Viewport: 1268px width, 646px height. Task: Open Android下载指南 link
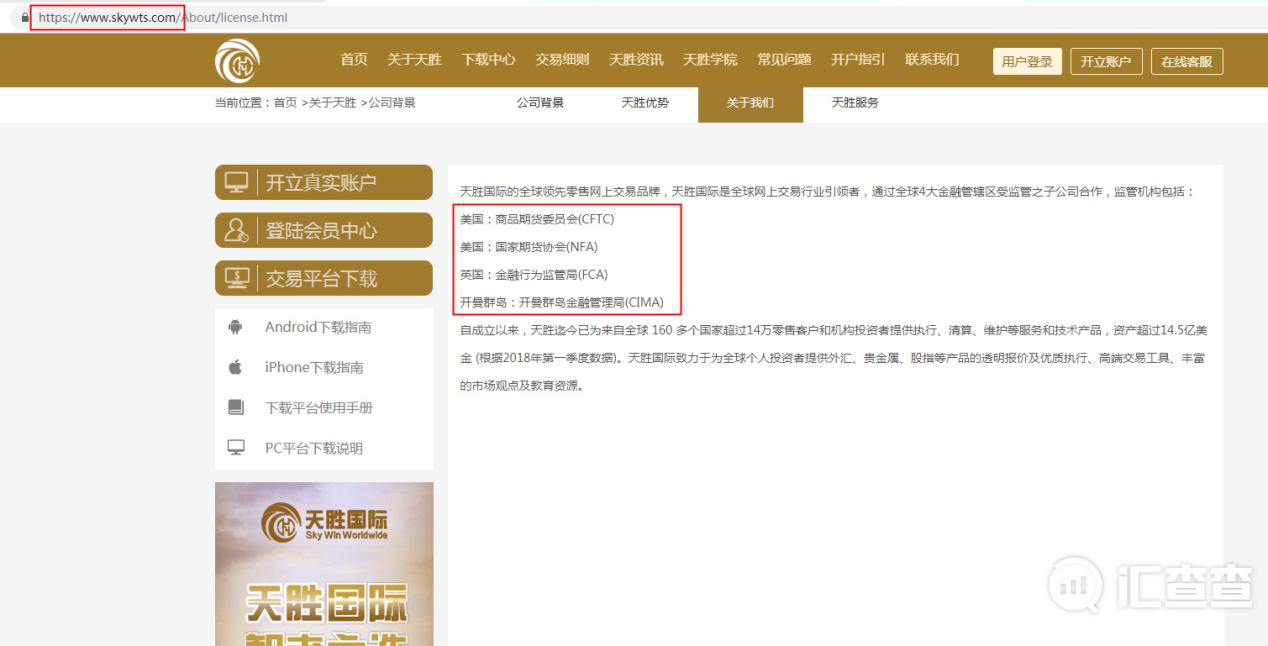[318, 327]
